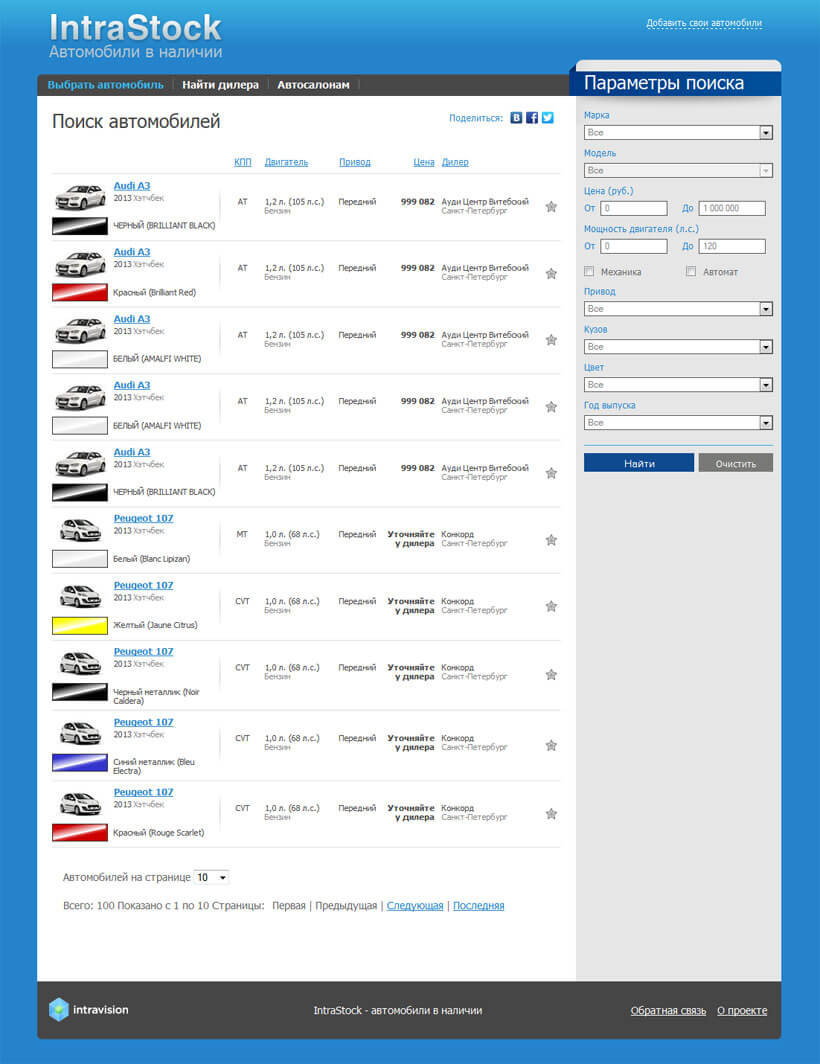Viewport: 820px width, 1064px height.
Task: Click the white Blanc Lipizan color swatch
Action: tap(80, 559)
